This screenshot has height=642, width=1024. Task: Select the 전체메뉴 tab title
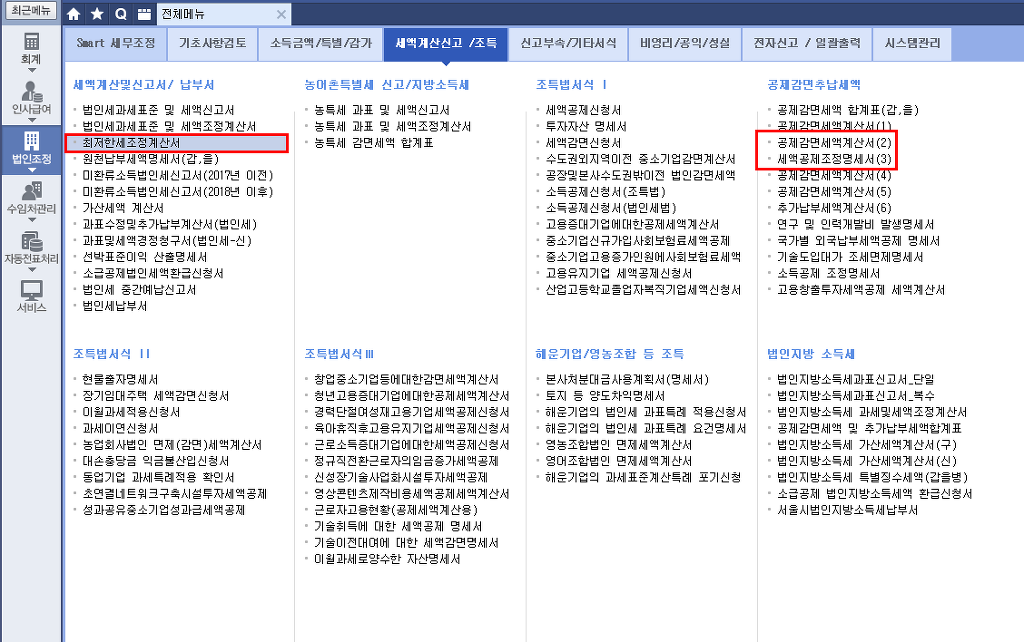click(x=183, y=14)
